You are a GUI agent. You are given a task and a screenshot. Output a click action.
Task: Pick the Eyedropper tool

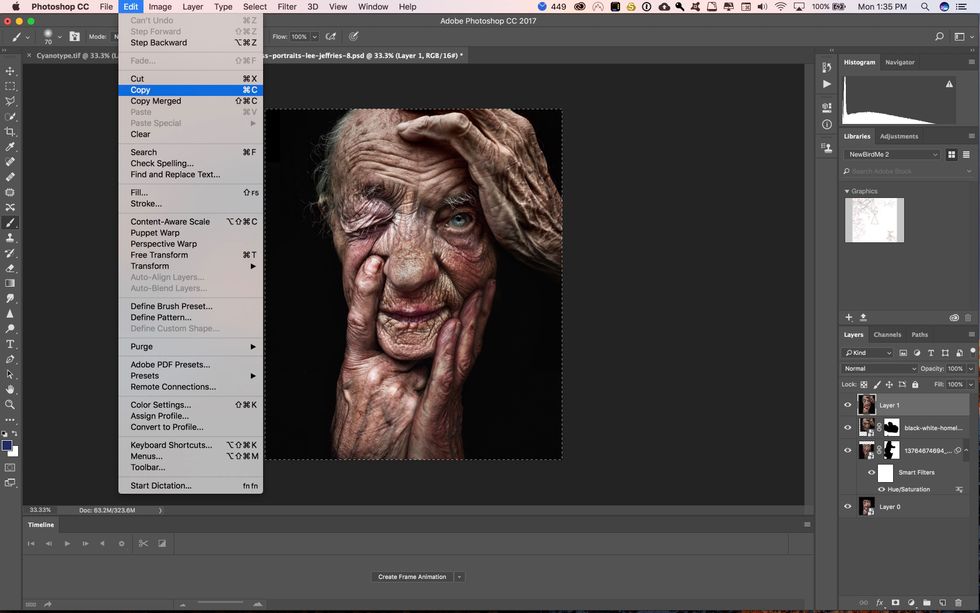[11, 148]
